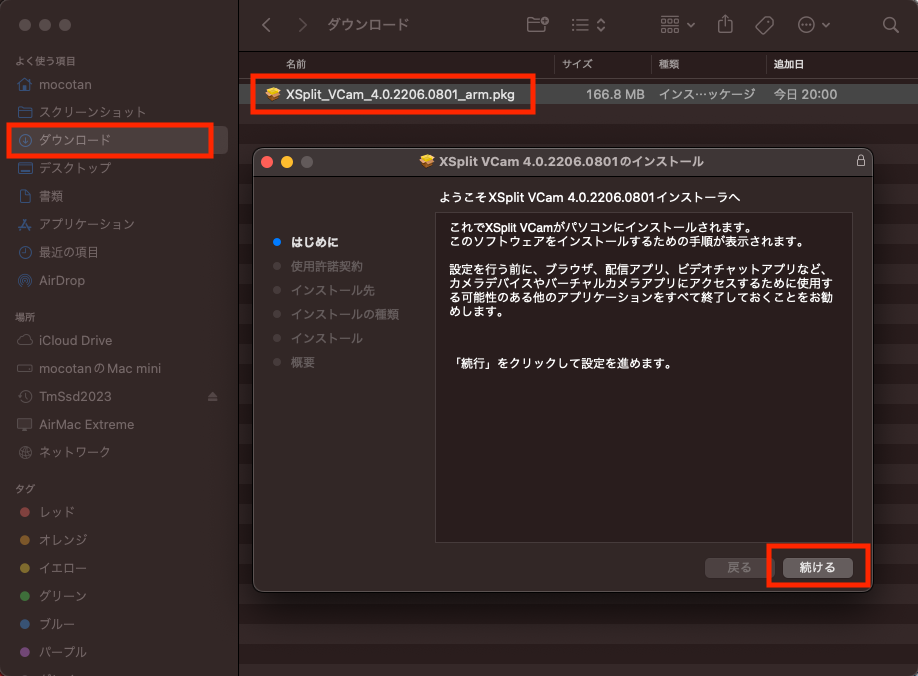Select the インストールの種類 installer step
Image resolution: width=918 pixels, height=676 pixels.
point(345,314)
